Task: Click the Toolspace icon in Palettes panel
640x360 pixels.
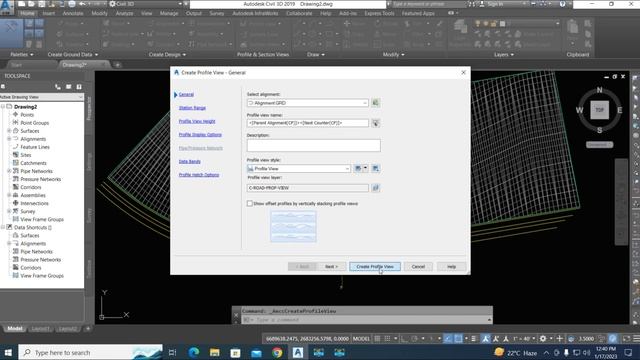Action: pos(11,33)
